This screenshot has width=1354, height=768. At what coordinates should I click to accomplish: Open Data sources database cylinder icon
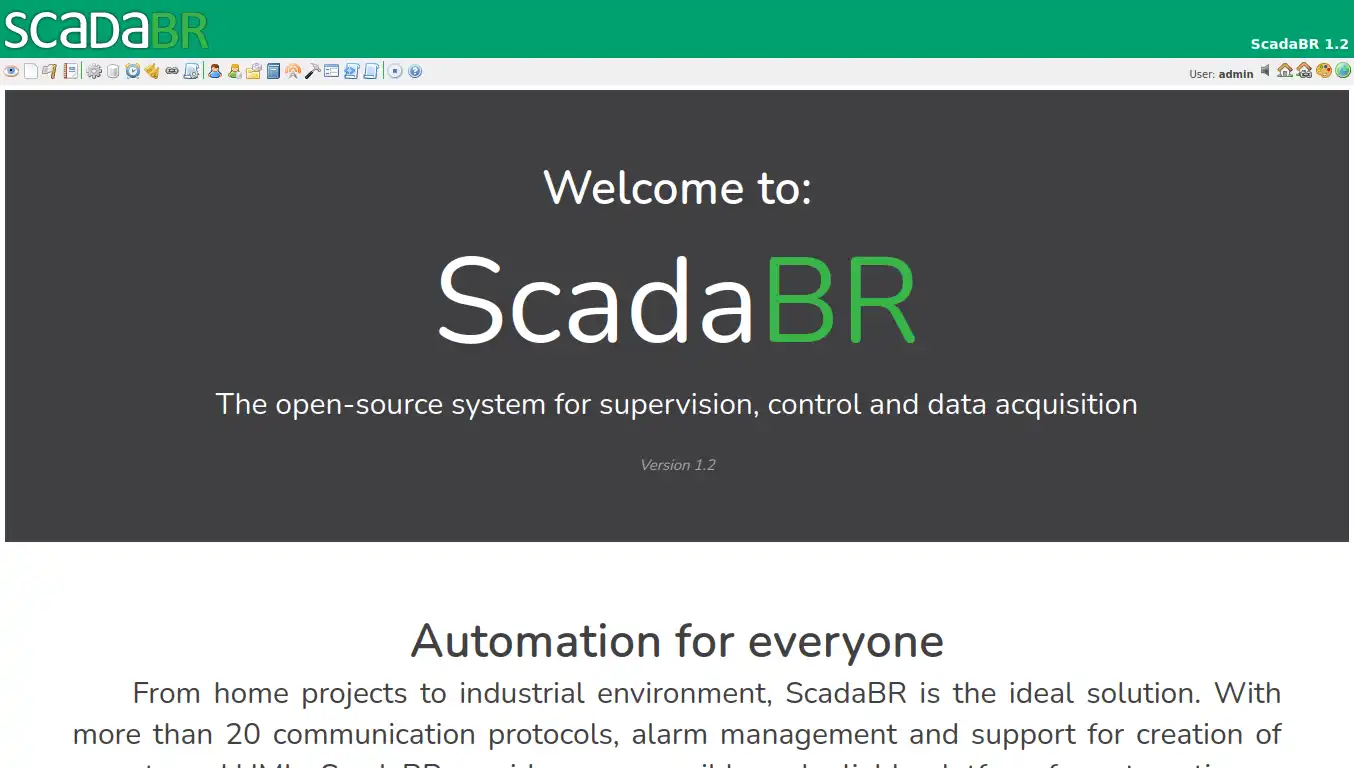coord(113,71)
